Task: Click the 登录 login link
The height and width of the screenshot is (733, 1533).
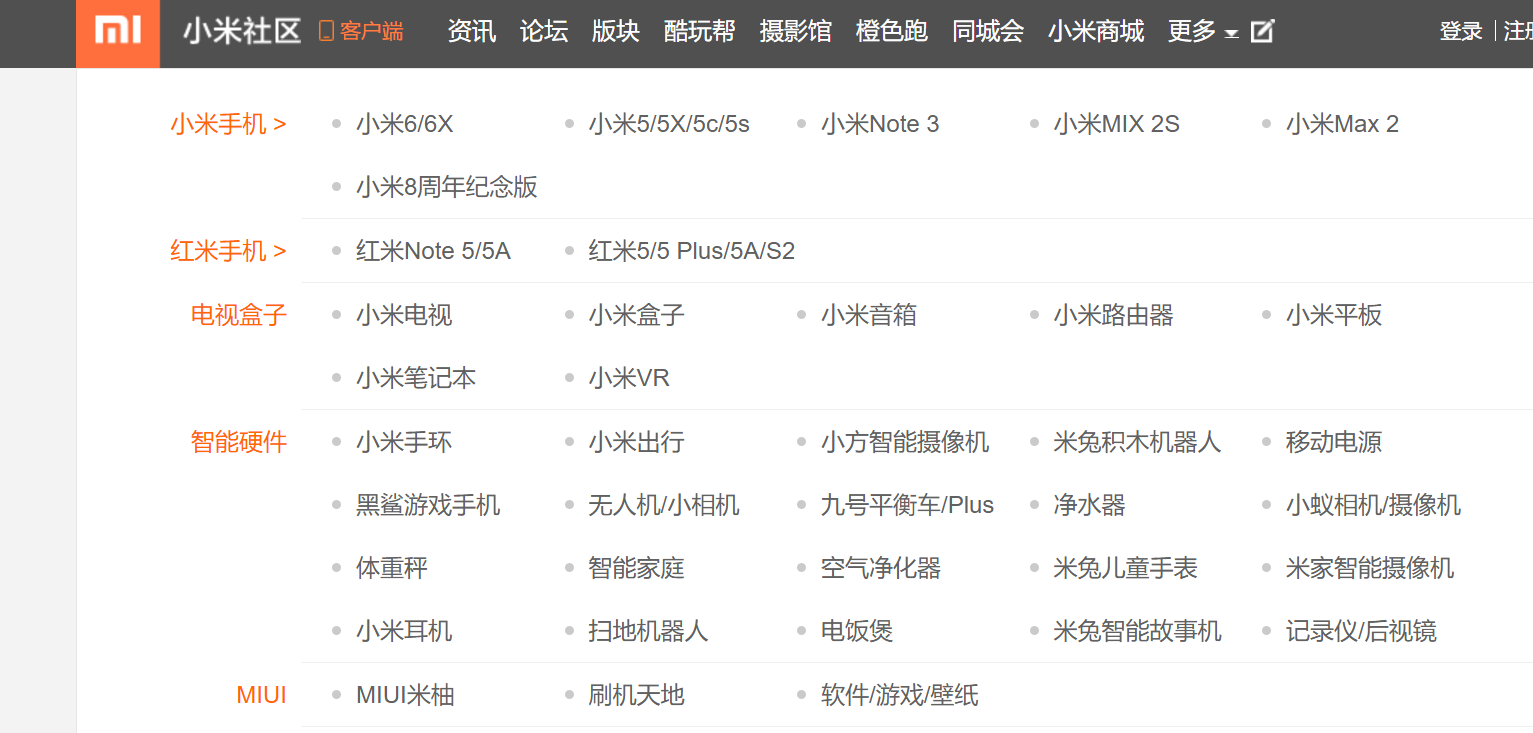Action: pos(1461,32)
